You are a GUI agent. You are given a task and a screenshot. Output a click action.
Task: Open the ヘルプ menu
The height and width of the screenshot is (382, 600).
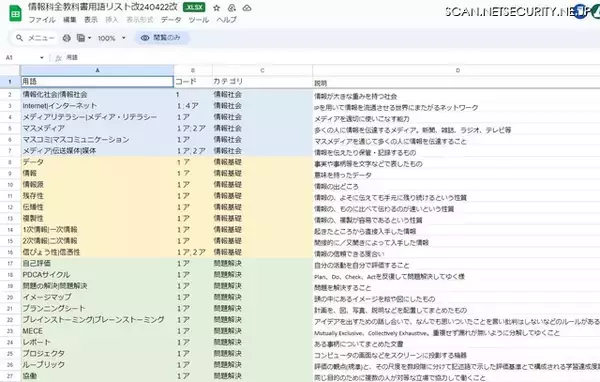[x=227, y=20]
